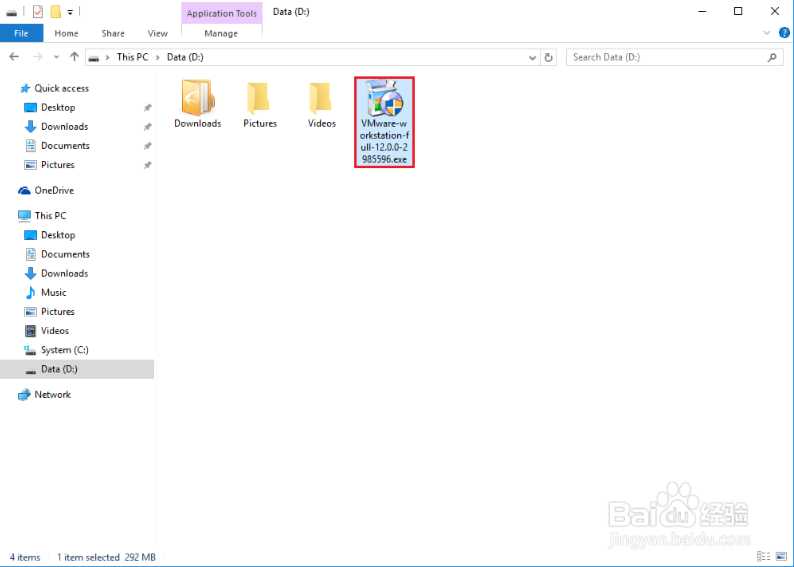Click the drive icon in title bar
Image resolution: width=794 pixels, height=567 pixels.
click(x=11, y=13)
